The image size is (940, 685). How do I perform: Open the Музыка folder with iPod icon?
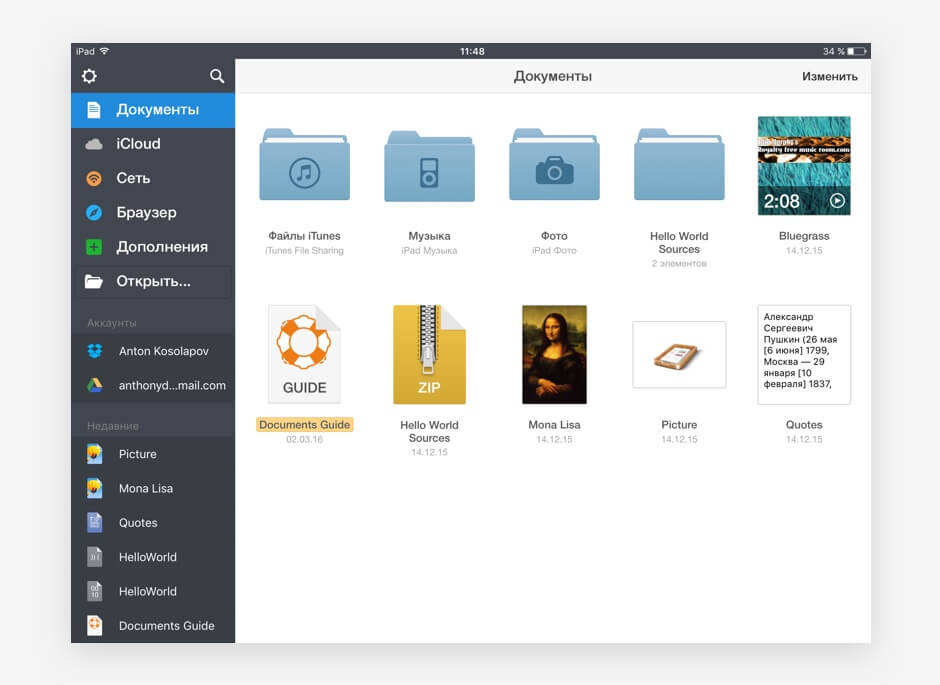[x=429, y=166]
